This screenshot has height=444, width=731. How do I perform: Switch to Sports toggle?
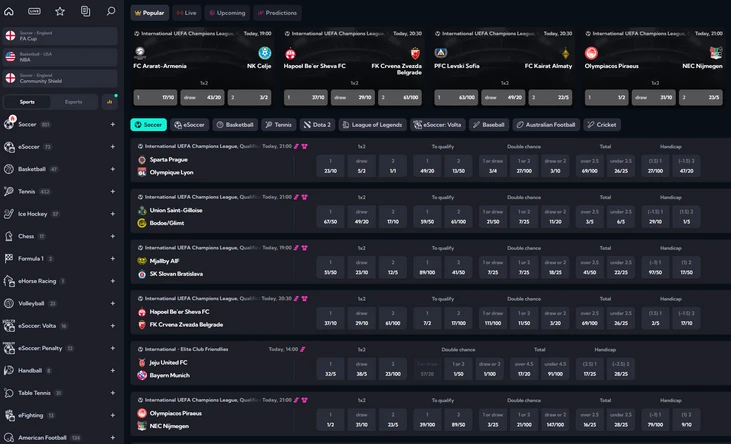pos(27,102)
